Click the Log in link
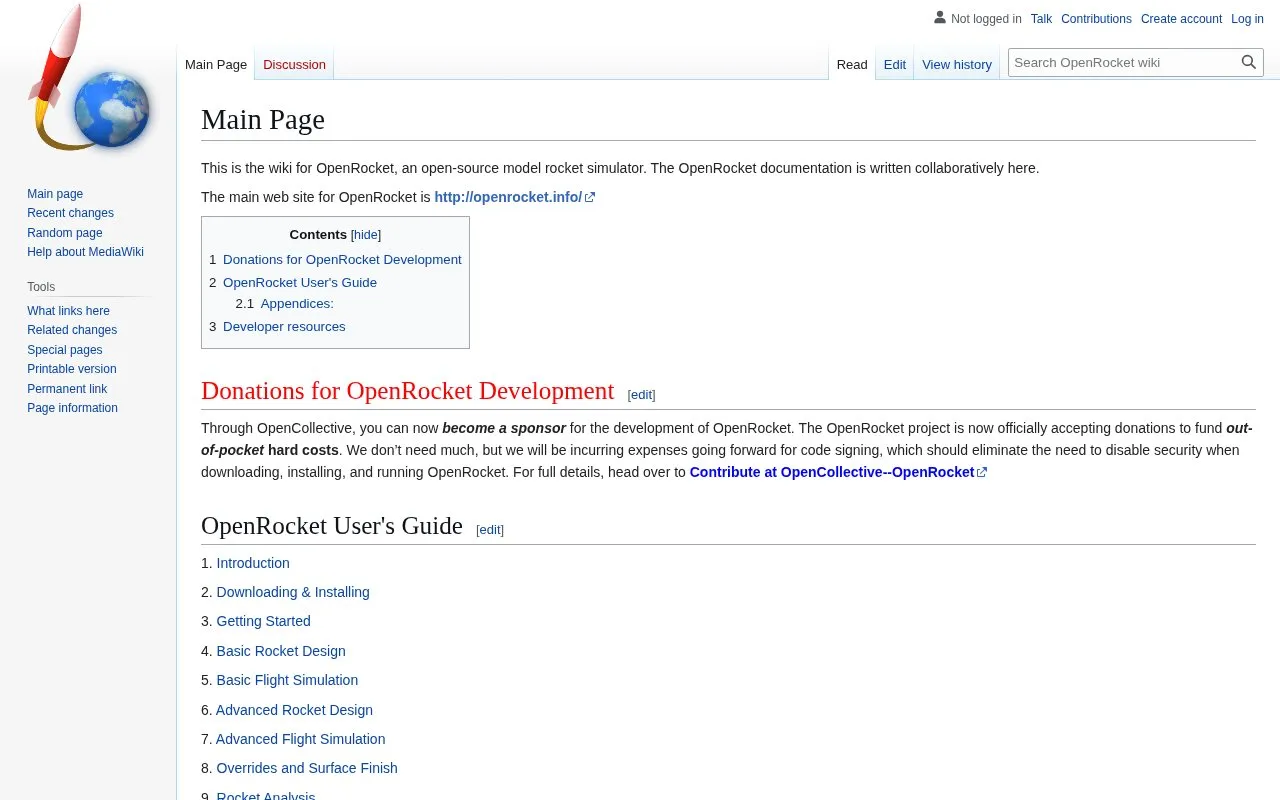Image resolution: width=1280 pixels, height=800 pixels. coord(1247,19)
